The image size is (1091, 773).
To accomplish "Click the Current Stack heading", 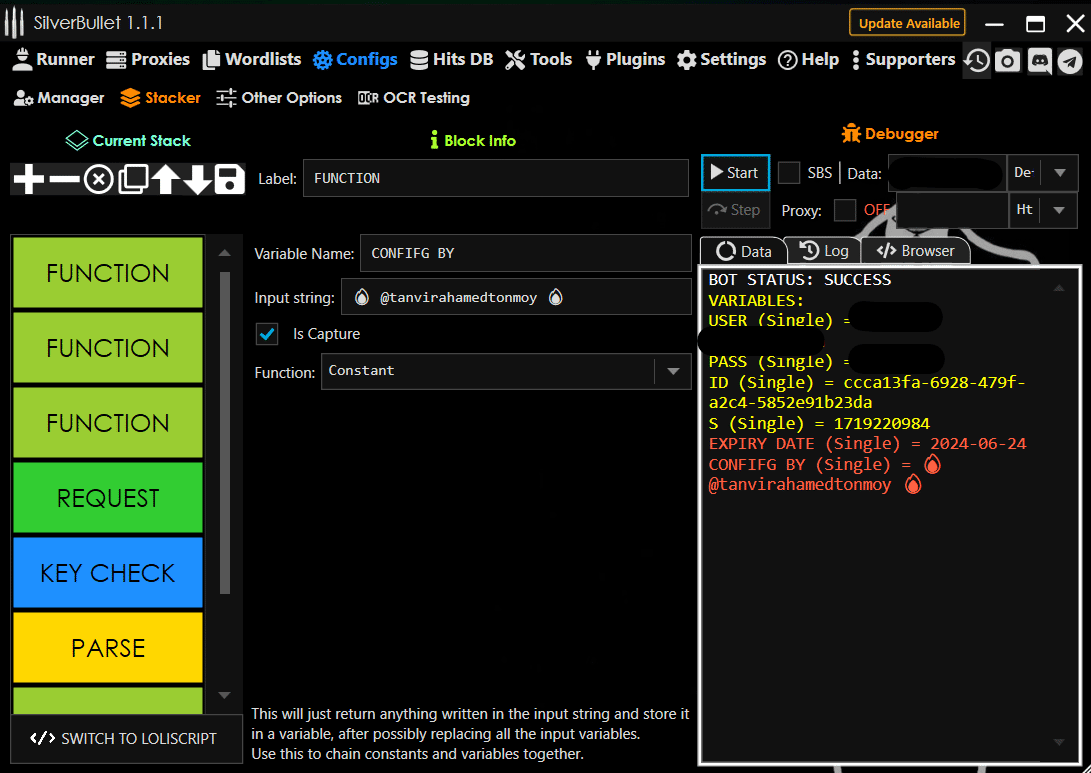I will [x=128, y=141].
